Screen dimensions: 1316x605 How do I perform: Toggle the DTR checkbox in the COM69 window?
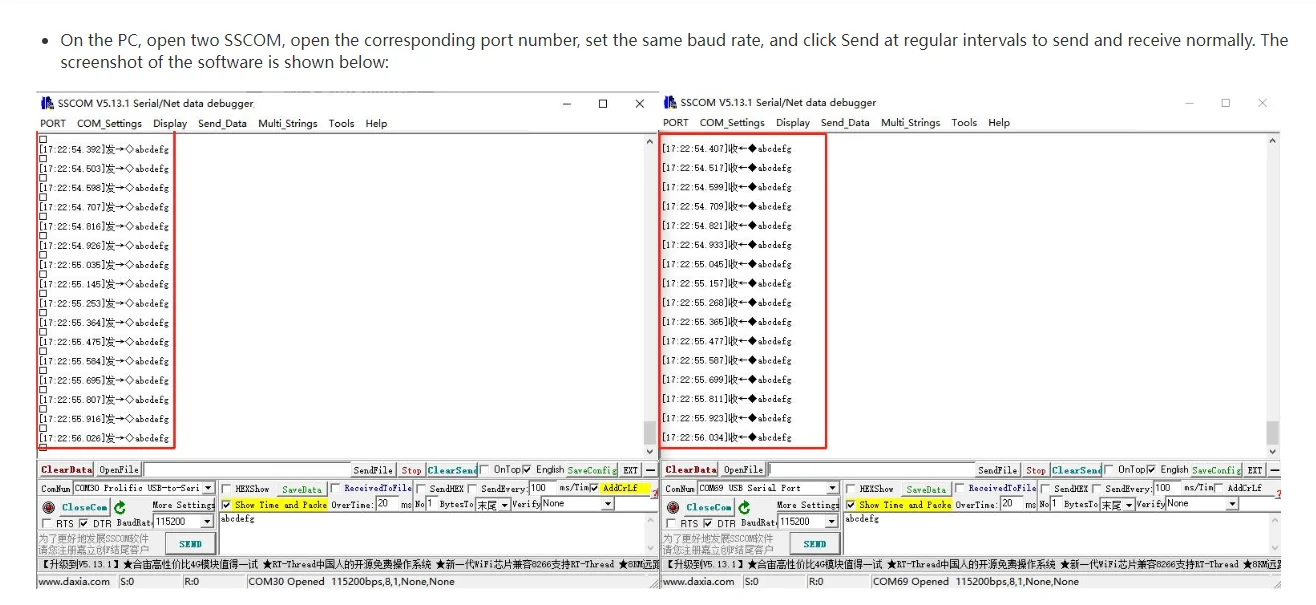(x=708, y=523)
